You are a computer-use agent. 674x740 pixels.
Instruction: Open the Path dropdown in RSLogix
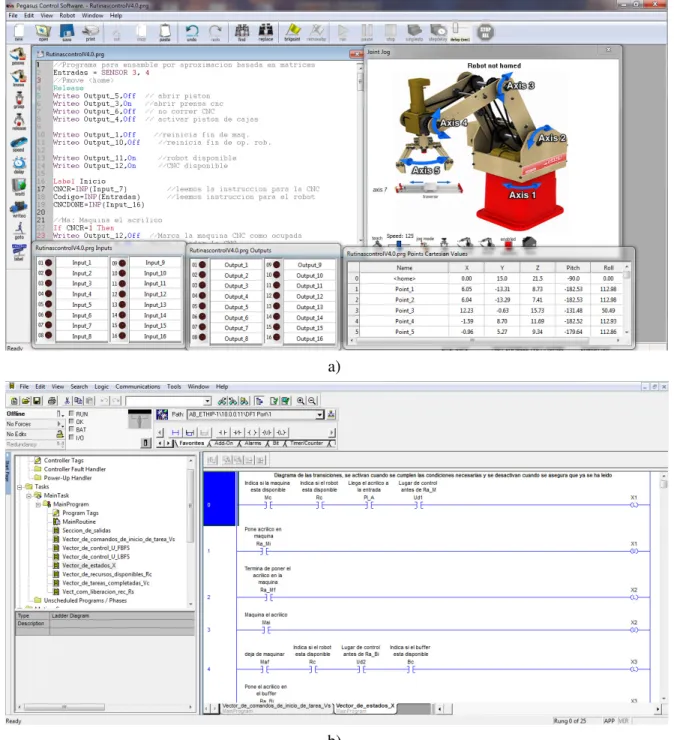click(320, 414)
